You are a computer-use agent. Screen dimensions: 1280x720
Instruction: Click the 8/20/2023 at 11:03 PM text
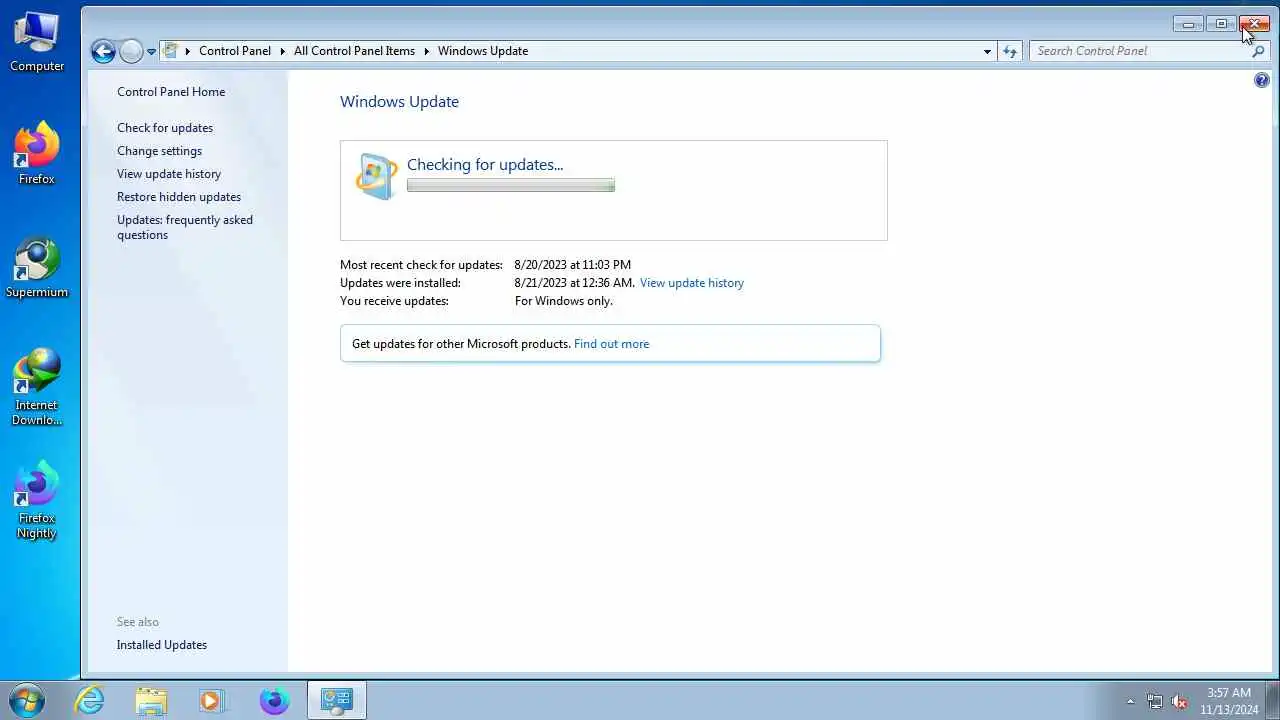572,265
